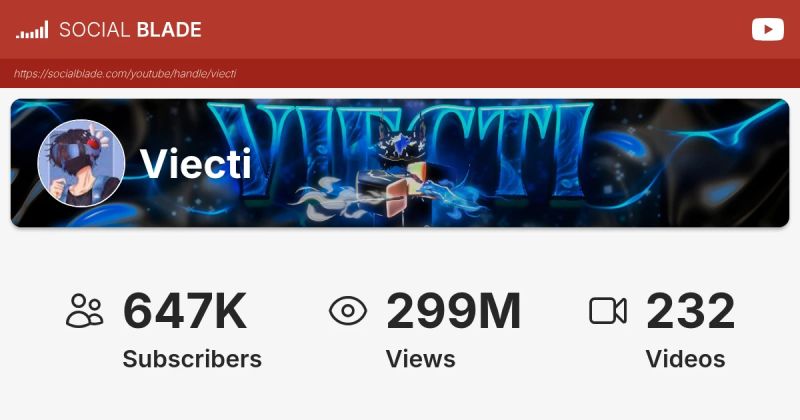This screenshot has height=420, width=800.
Task: Click the Subscribers label
Action: coord(192,359)
